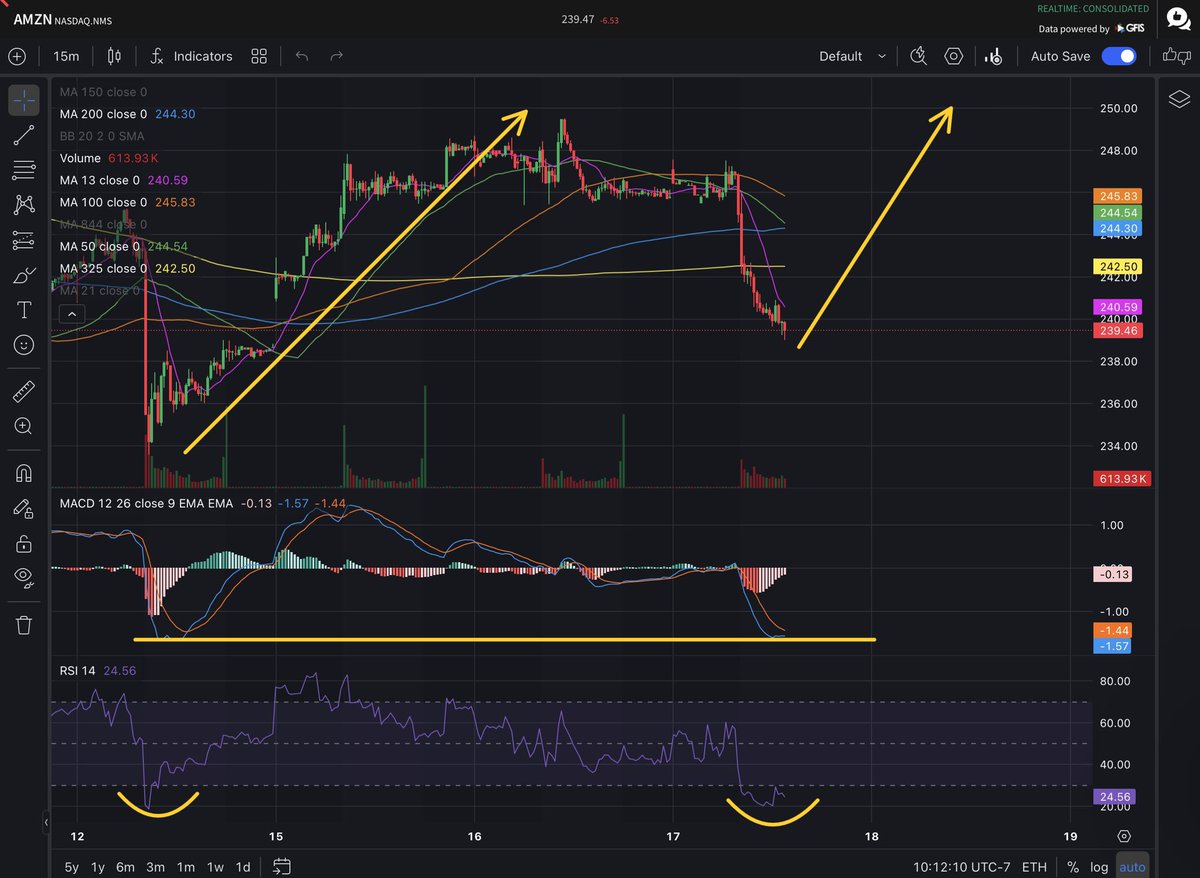
Task: Open the emoji sticker tool
Action: click(24, 345)
